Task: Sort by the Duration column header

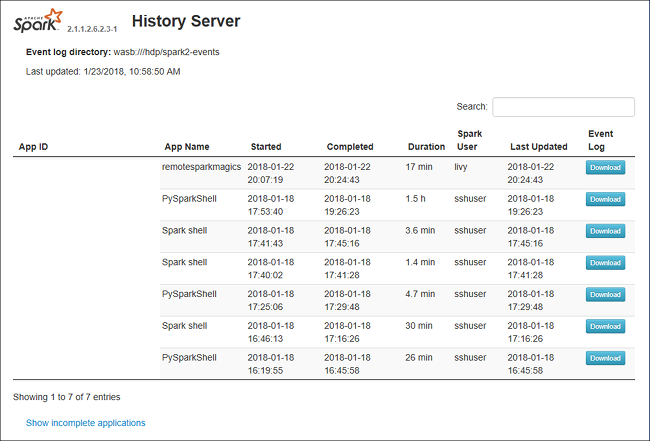Action: (426, 147)
